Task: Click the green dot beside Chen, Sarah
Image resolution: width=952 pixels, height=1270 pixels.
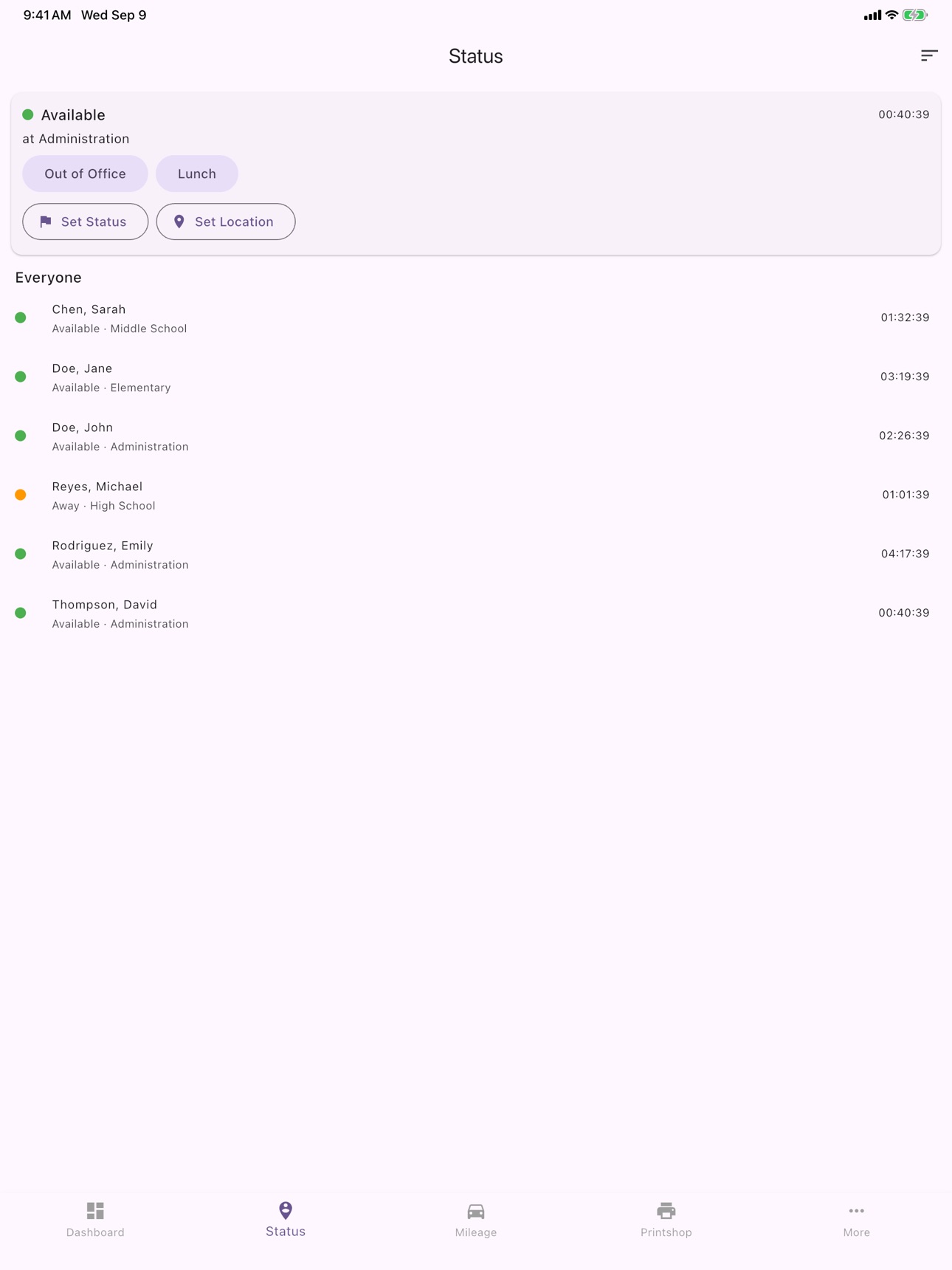Action: (21, 317)
